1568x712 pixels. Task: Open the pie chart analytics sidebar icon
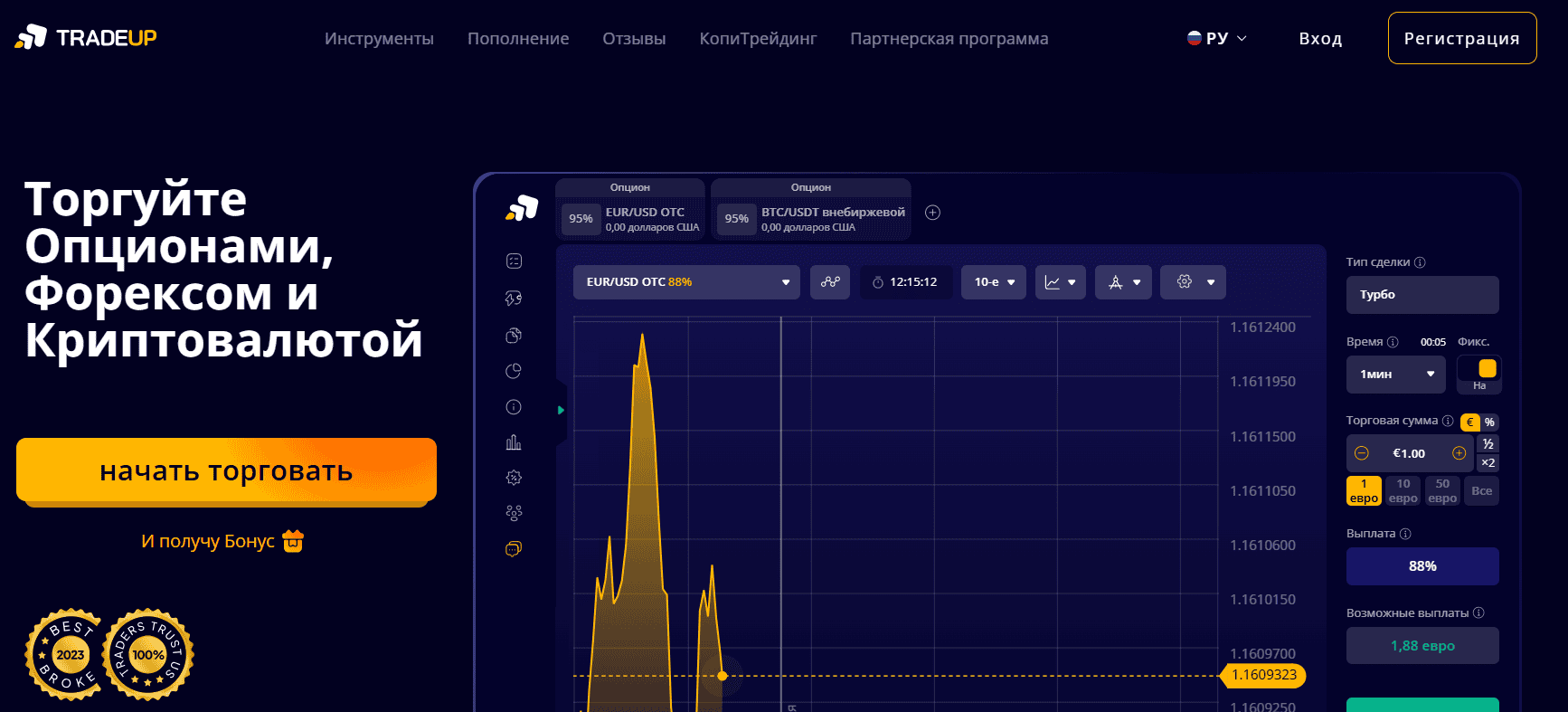(x=514, y=371)
